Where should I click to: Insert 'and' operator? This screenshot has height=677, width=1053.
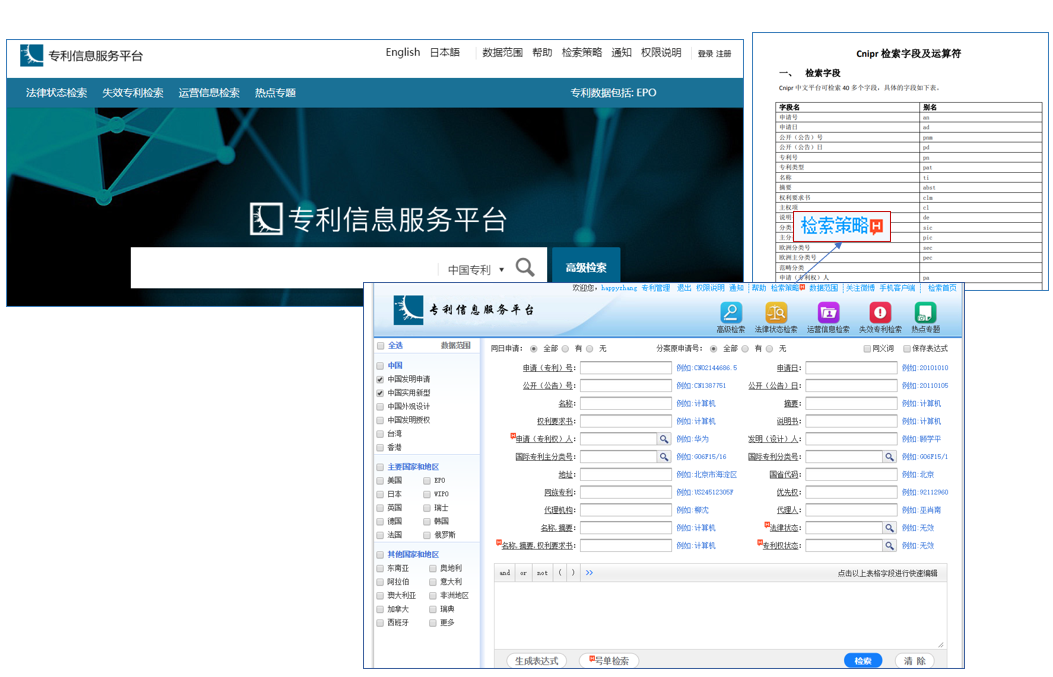pos(504,573)
